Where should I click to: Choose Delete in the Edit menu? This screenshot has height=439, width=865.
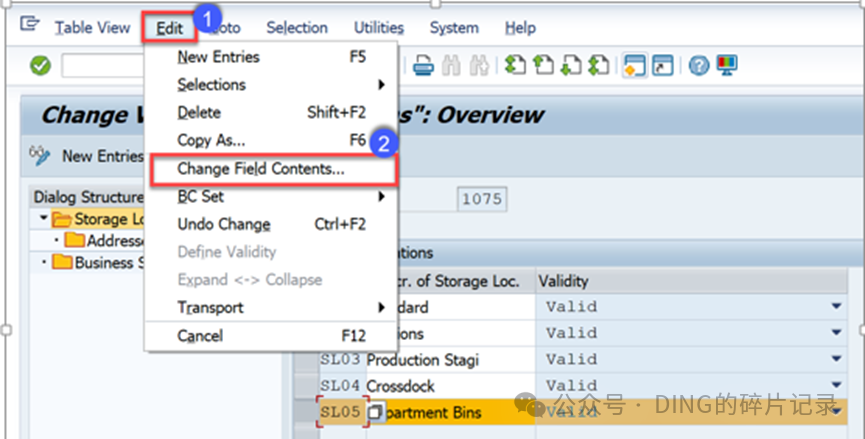point(271,113)
